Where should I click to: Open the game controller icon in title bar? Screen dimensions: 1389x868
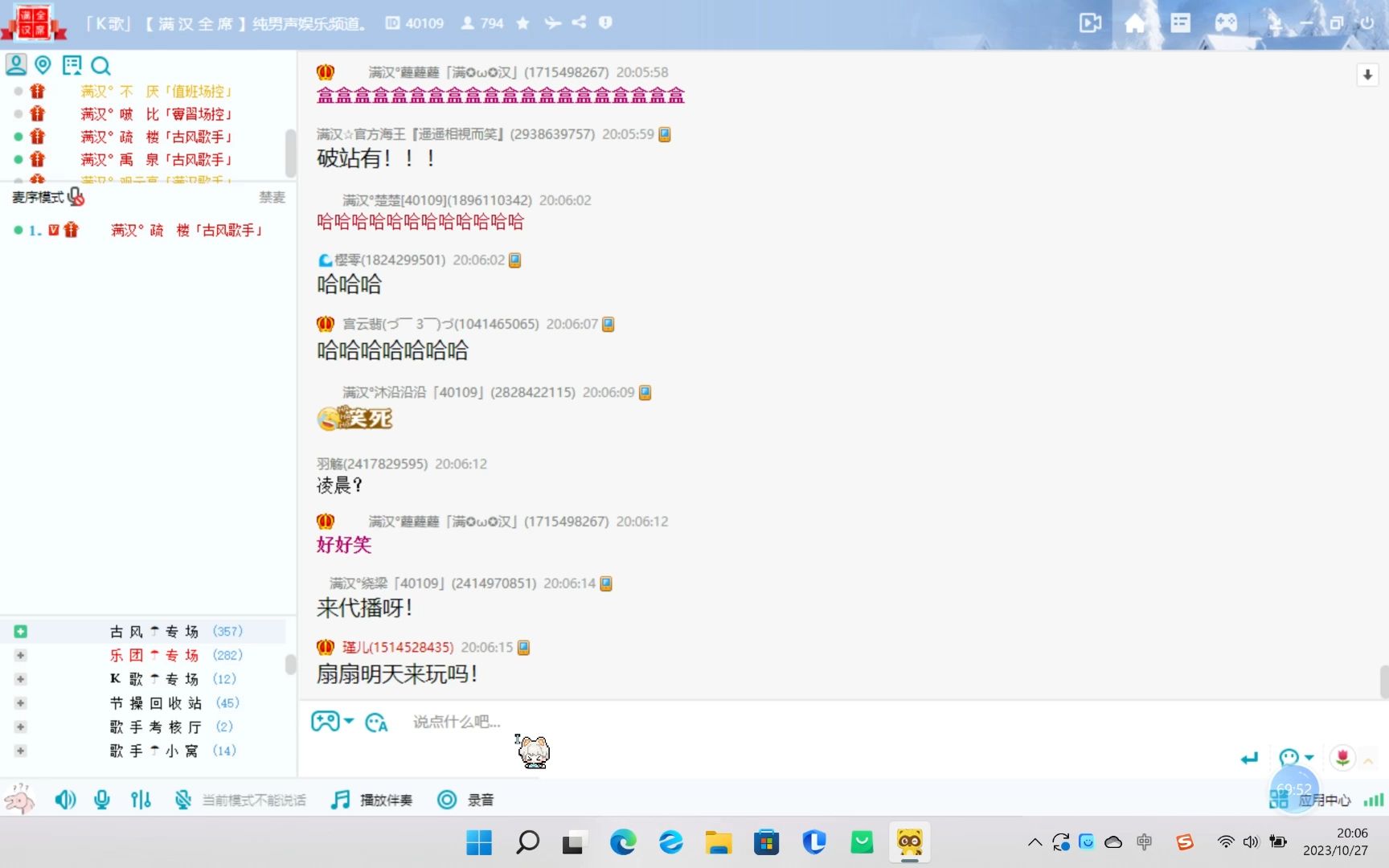coord(1226,23)
